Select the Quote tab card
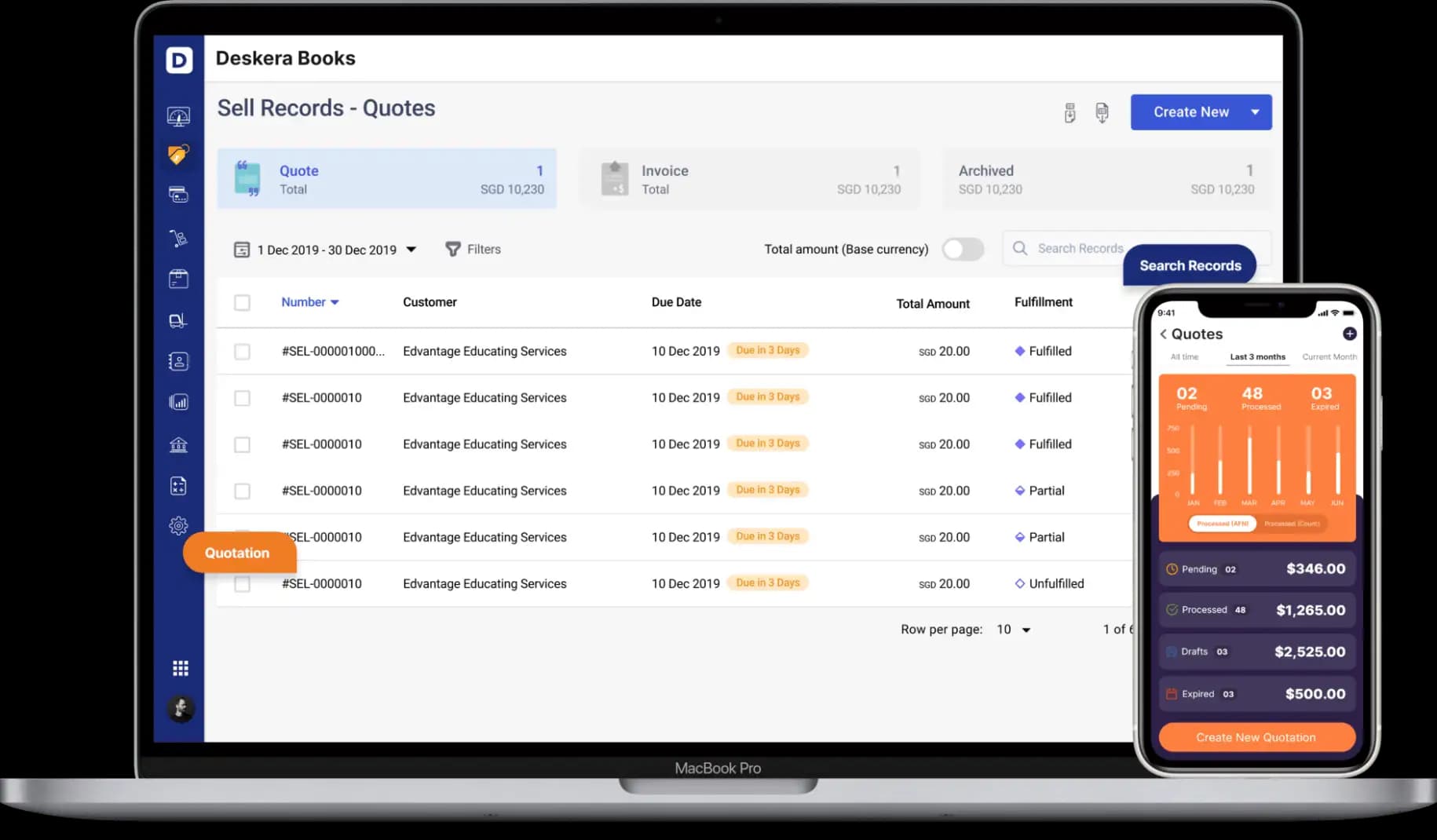The image size is (1437, 840). 387,179
